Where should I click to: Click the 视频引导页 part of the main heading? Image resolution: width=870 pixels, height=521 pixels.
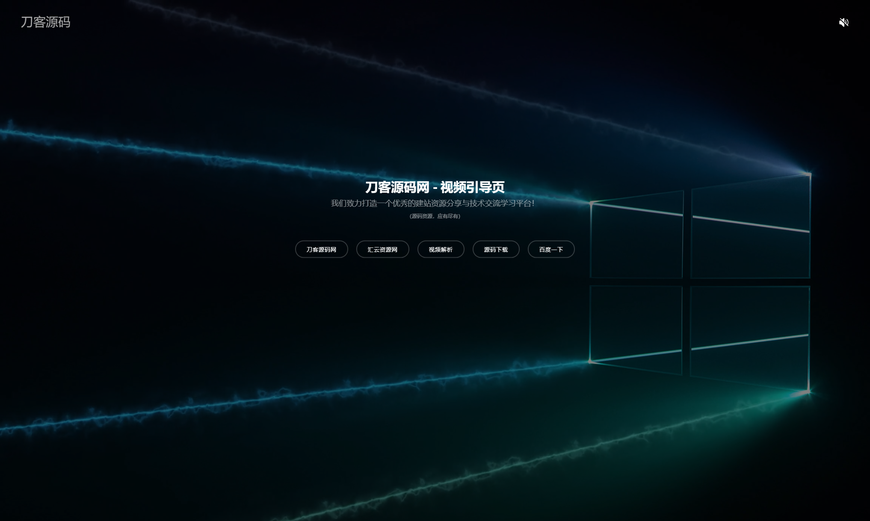tap(472, 187)
